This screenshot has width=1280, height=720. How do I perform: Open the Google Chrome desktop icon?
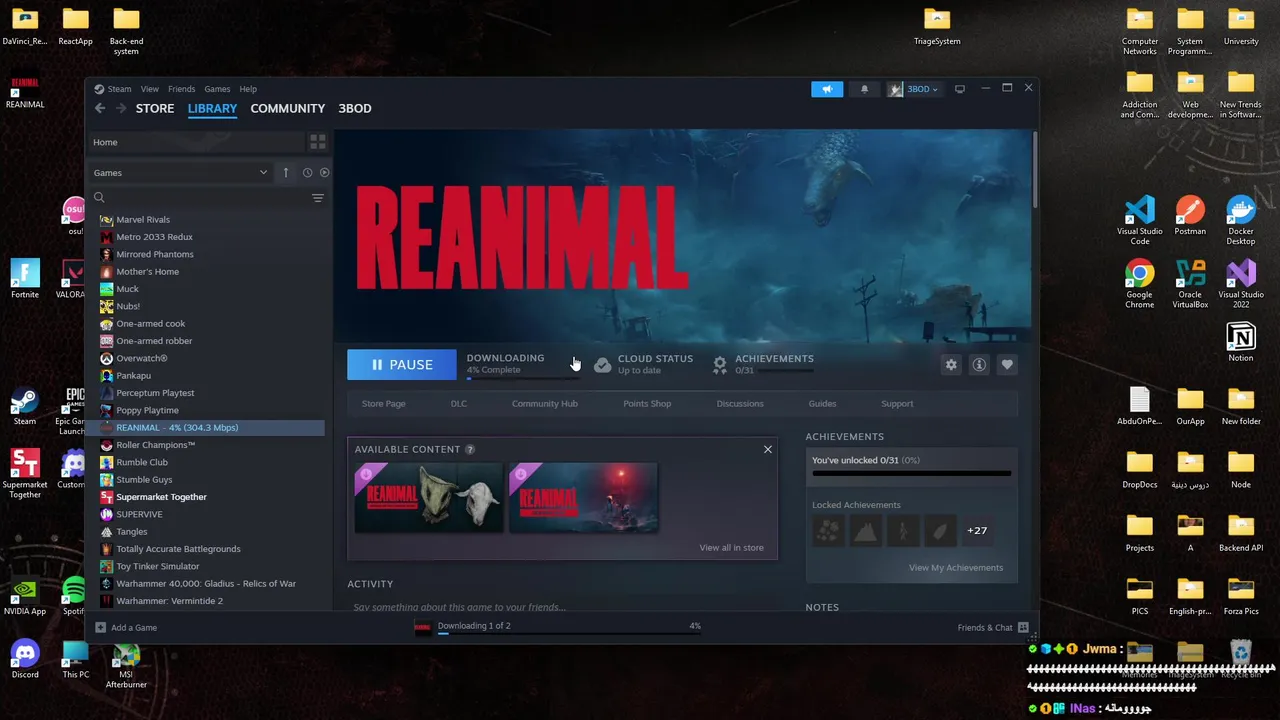click(1140, 284)
